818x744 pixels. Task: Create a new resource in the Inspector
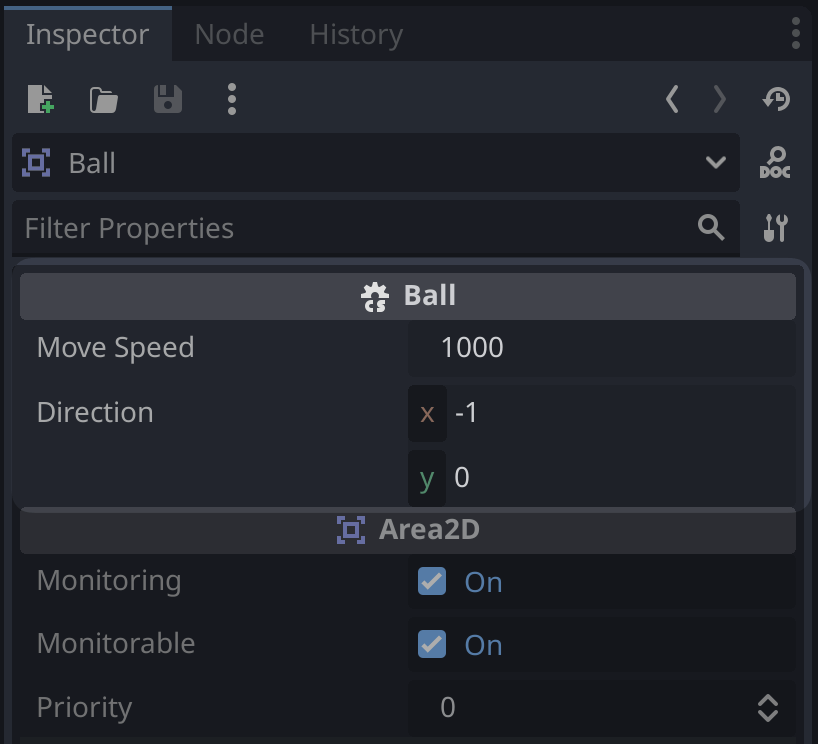[x=40, y=99]
